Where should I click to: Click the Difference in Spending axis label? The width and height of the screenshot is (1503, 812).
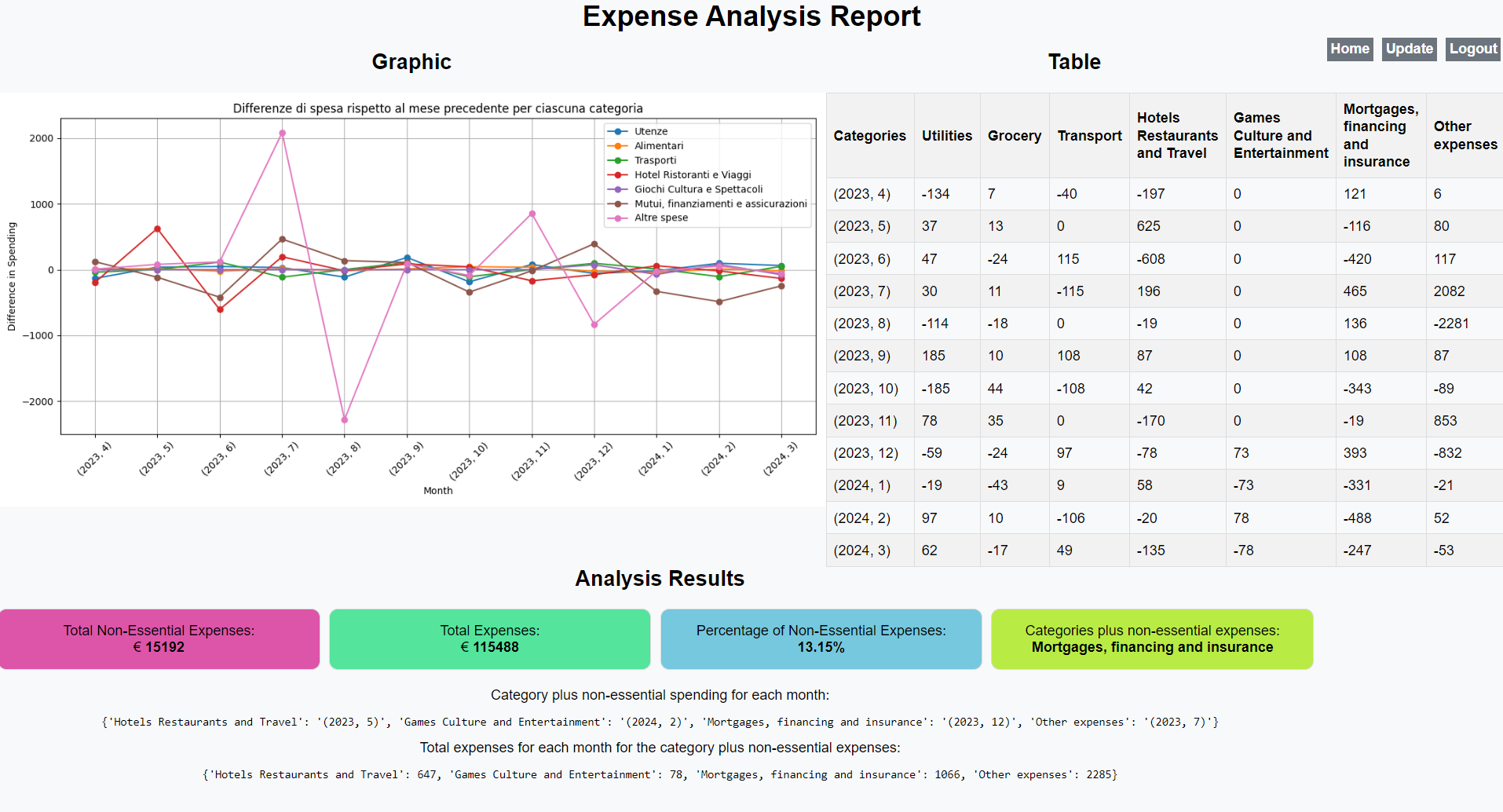click(x=12, y=276)
